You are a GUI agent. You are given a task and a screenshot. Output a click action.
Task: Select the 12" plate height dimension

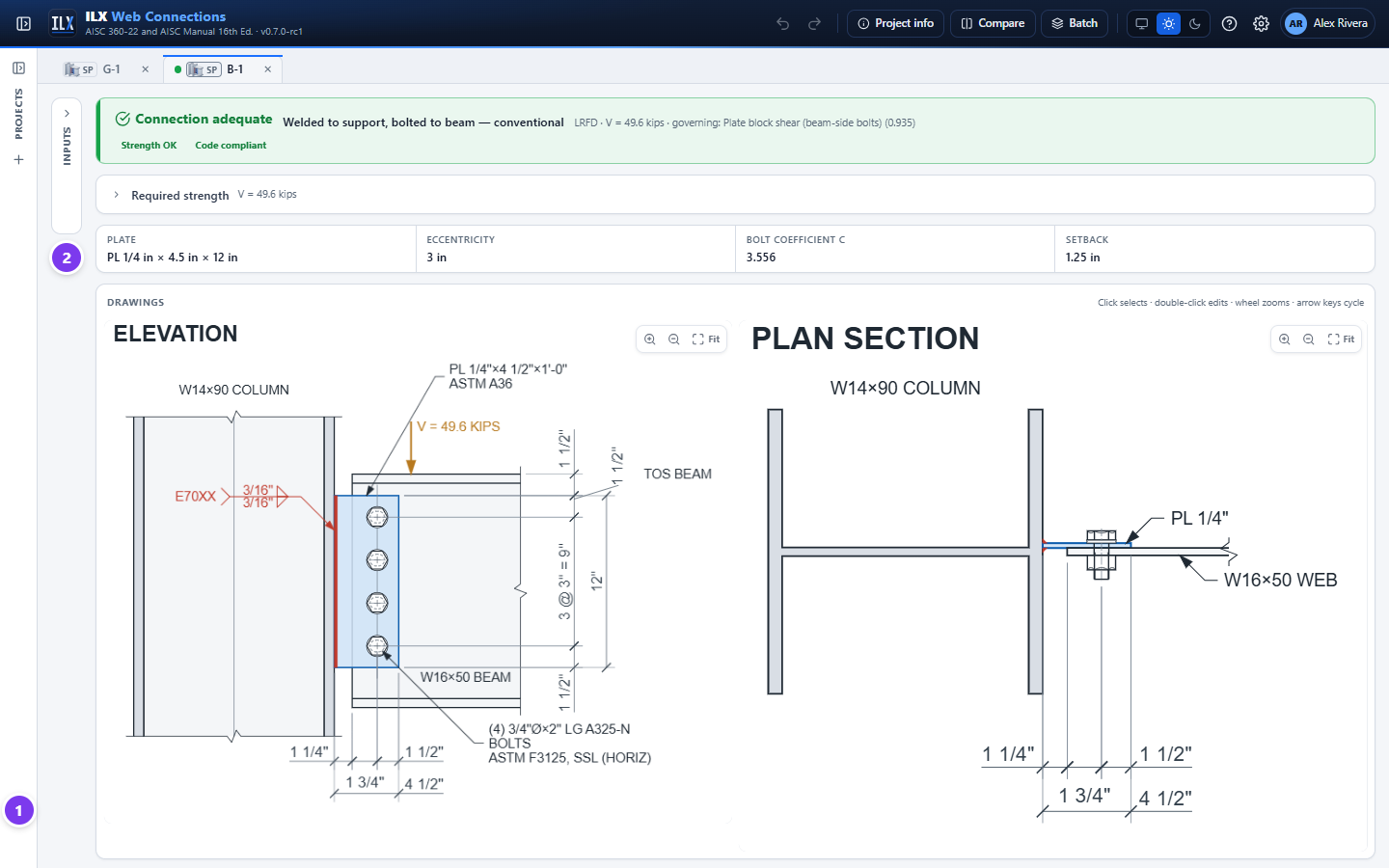[x=597, y=582]
